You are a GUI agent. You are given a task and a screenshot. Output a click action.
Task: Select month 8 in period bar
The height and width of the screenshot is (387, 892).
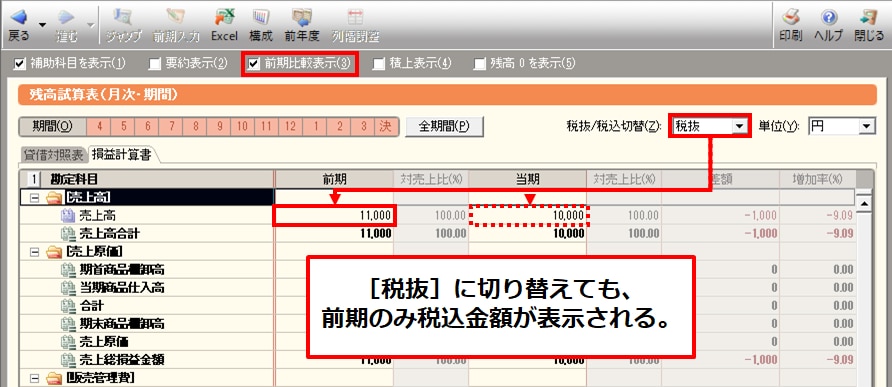[195, 126]
